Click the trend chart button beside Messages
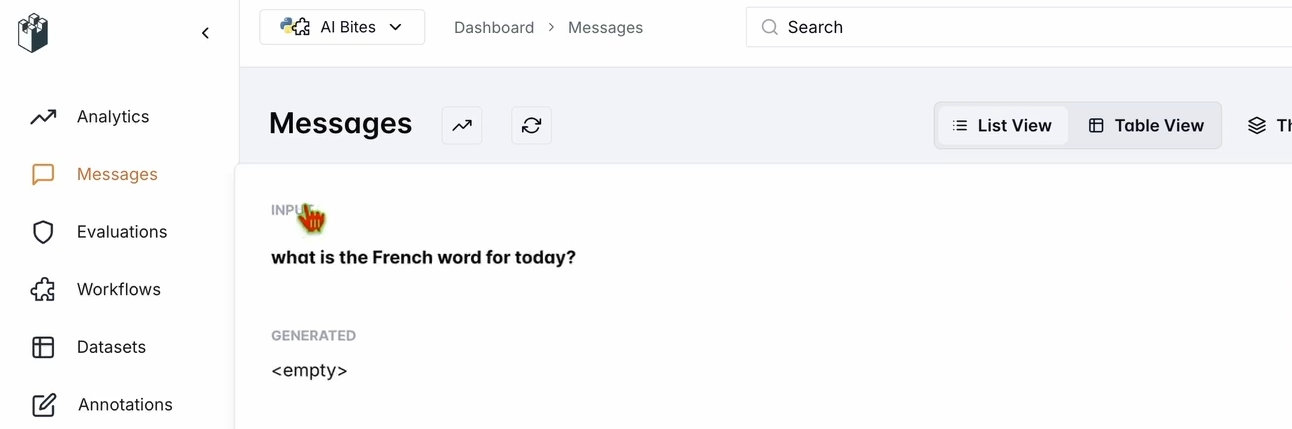Viewport: 1292px width, 429px height. tap(462, 125)
